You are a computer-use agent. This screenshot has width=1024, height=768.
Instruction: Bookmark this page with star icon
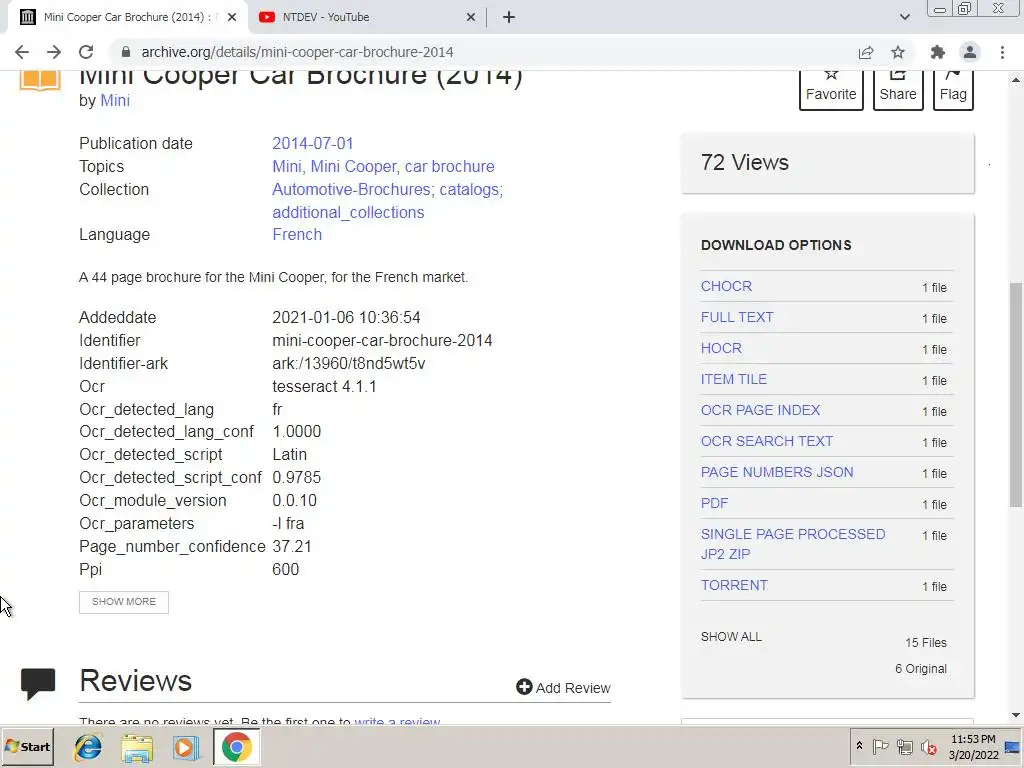click(898, 52)
